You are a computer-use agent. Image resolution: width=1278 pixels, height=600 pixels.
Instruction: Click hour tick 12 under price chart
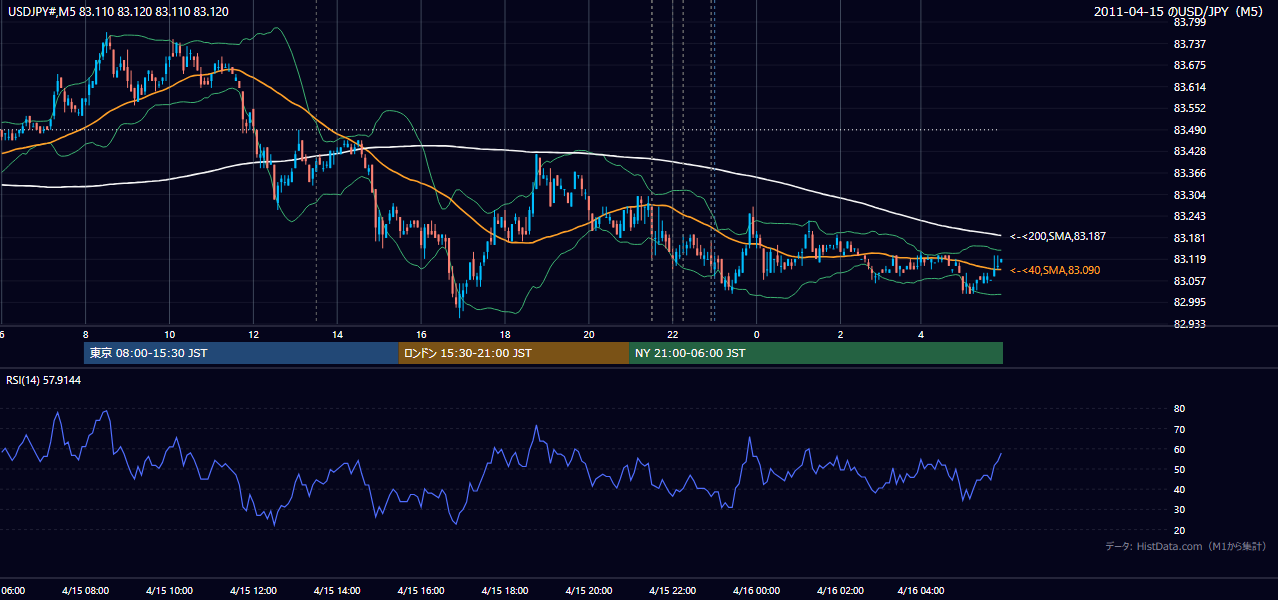pyautogui.click(x=253, y=335)
